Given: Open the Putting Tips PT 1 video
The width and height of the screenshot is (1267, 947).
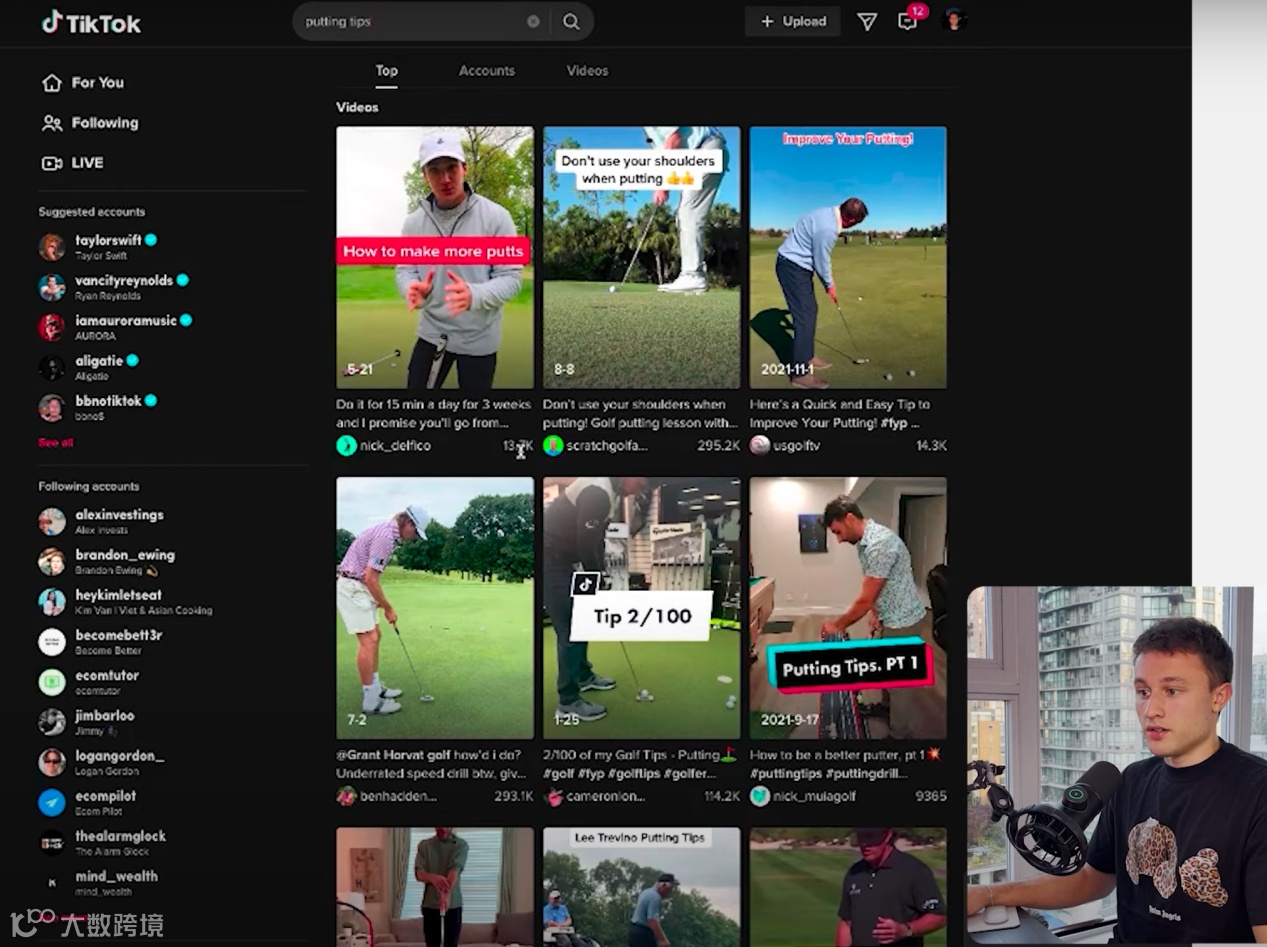Looking at the screenshot, I should point(848,608).
